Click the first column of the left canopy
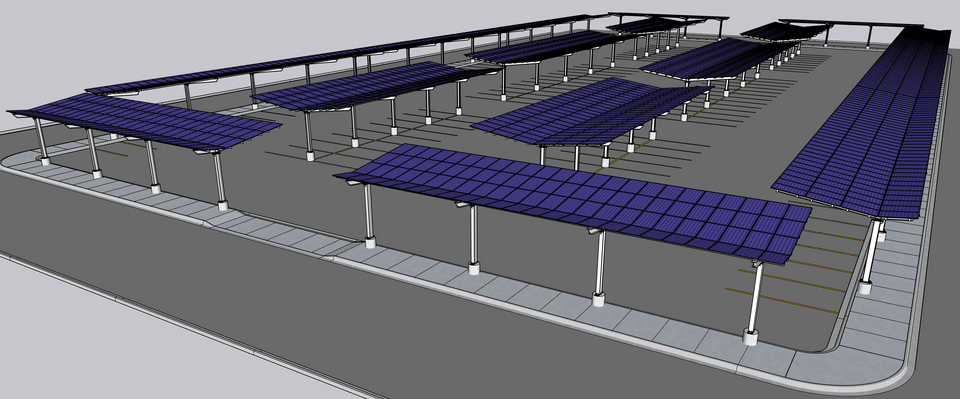 click(42, 142)
